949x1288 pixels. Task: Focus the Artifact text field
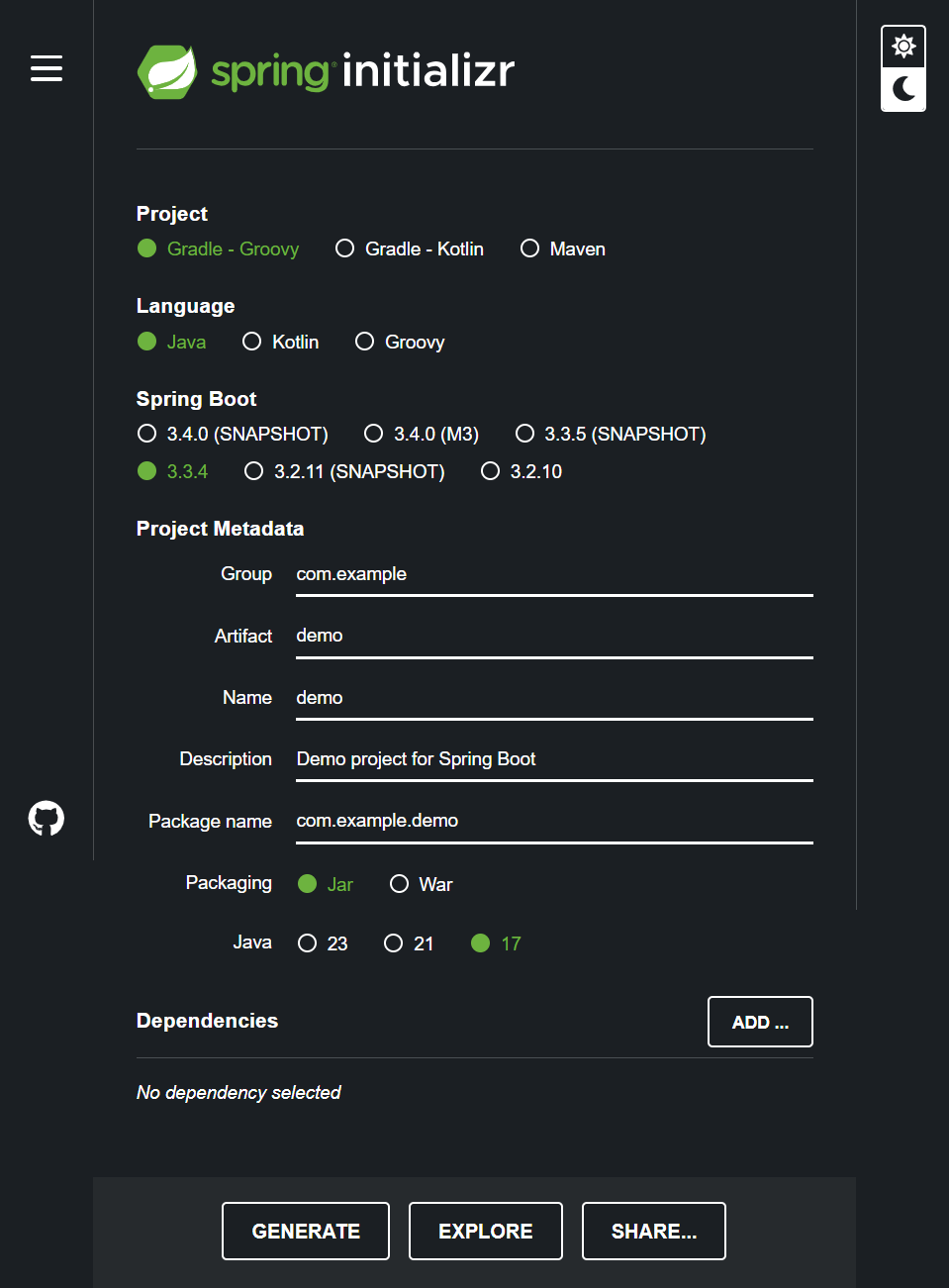[554, 636]
